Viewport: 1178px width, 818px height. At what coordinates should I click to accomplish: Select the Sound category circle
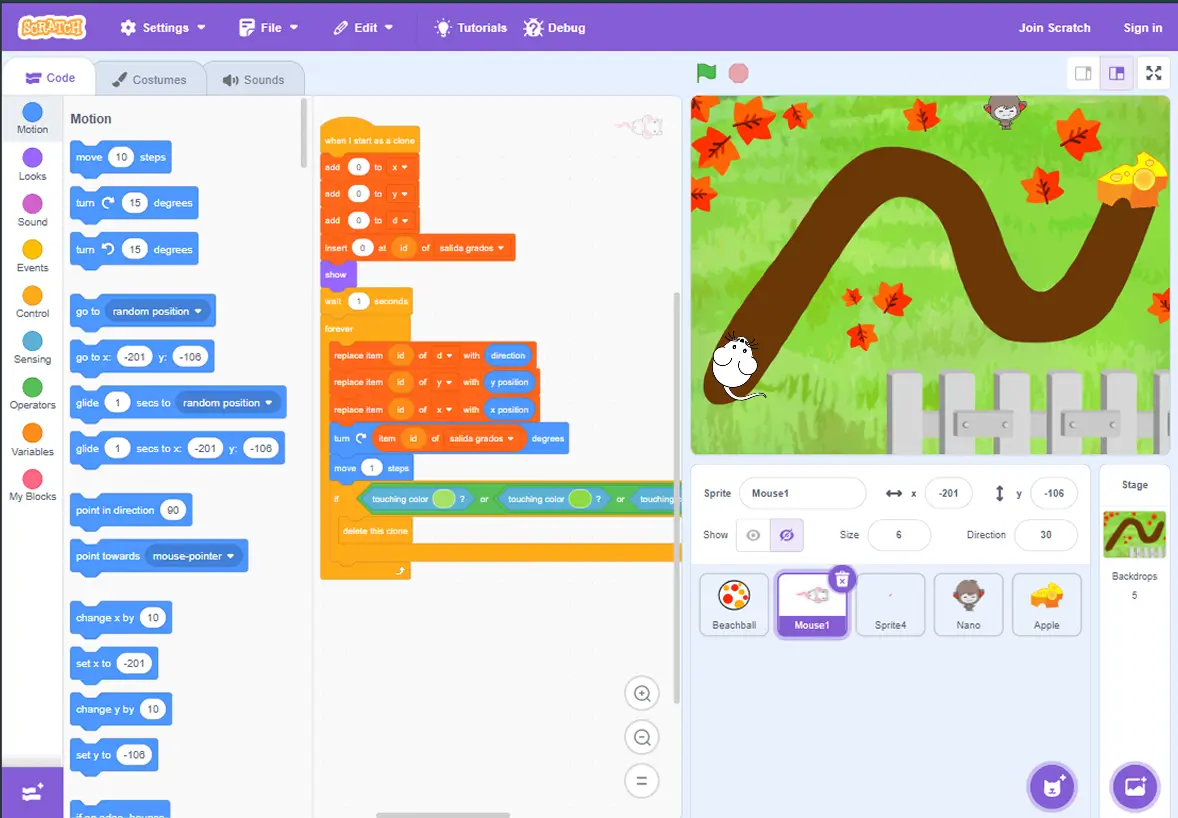(x=32, y=204)
